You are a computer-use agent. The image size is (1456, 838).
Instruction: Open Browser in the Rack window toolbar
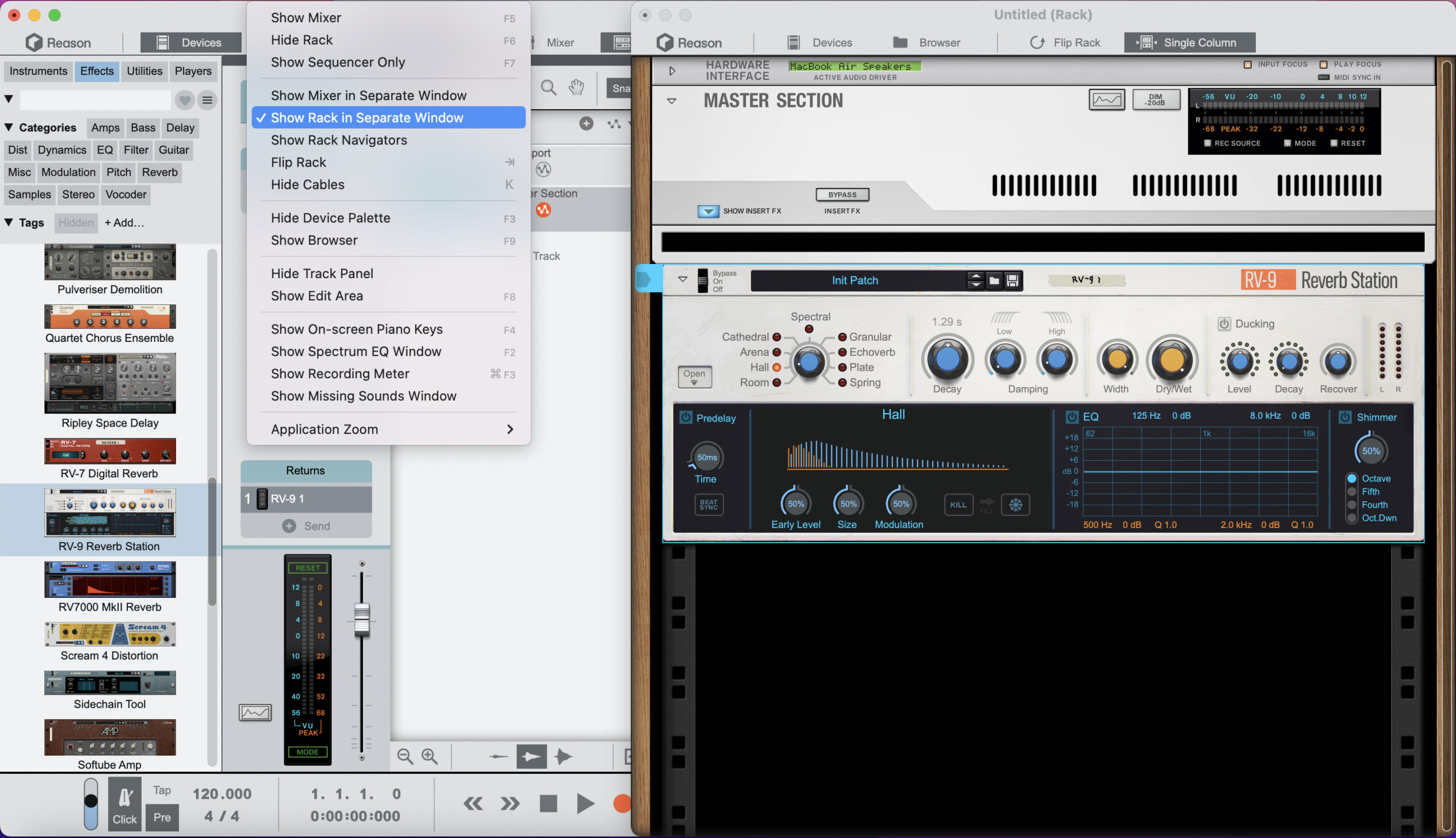pos(926,42)
